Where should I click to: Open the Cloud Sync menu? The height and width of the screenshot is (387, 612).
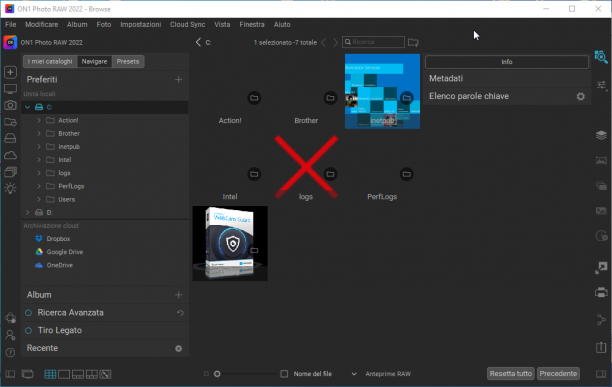click(187, 25)
